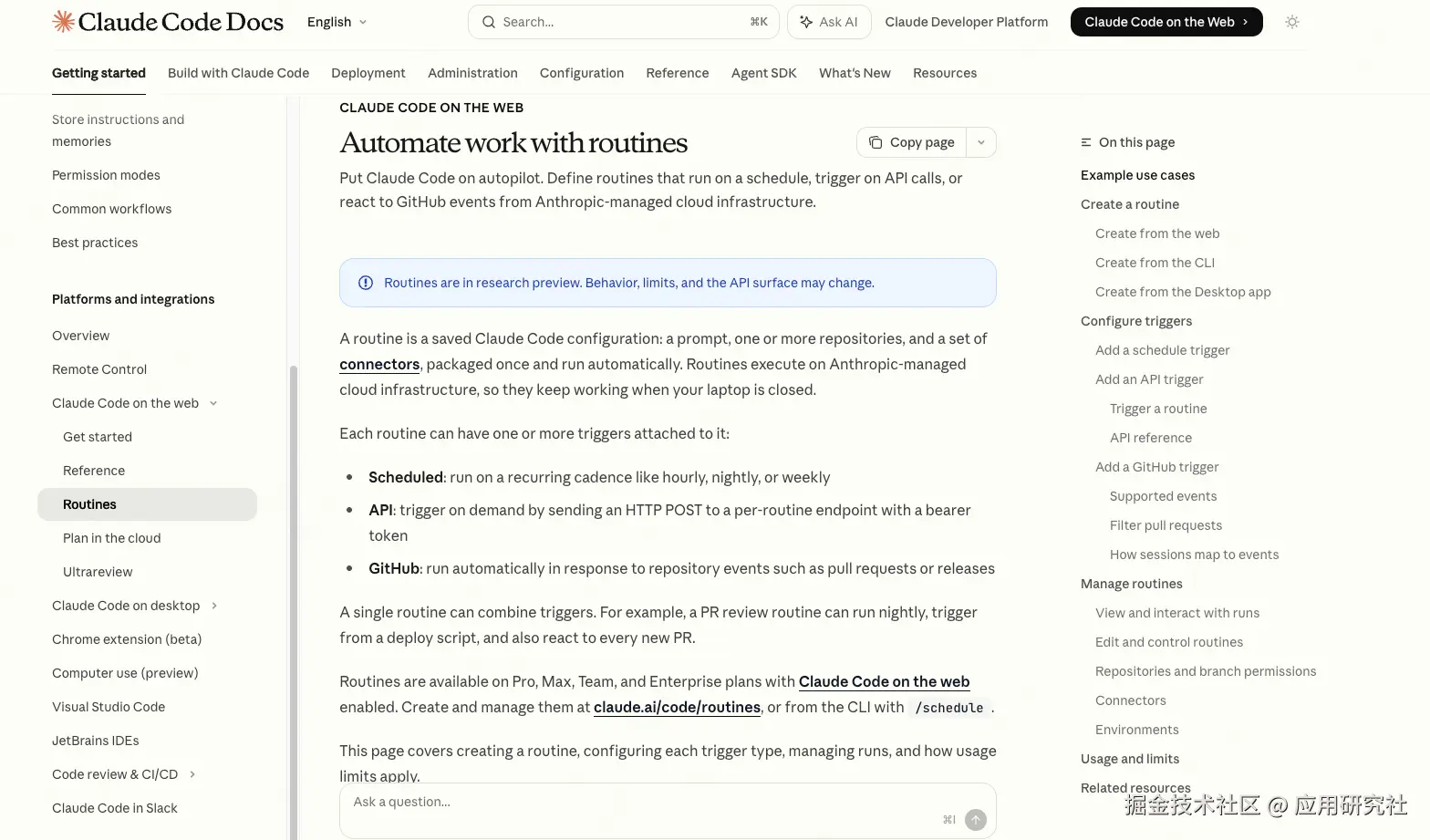The image size is (1430, 840).
Task: Click in the Search docs field
Action: [x=624, y=22]
